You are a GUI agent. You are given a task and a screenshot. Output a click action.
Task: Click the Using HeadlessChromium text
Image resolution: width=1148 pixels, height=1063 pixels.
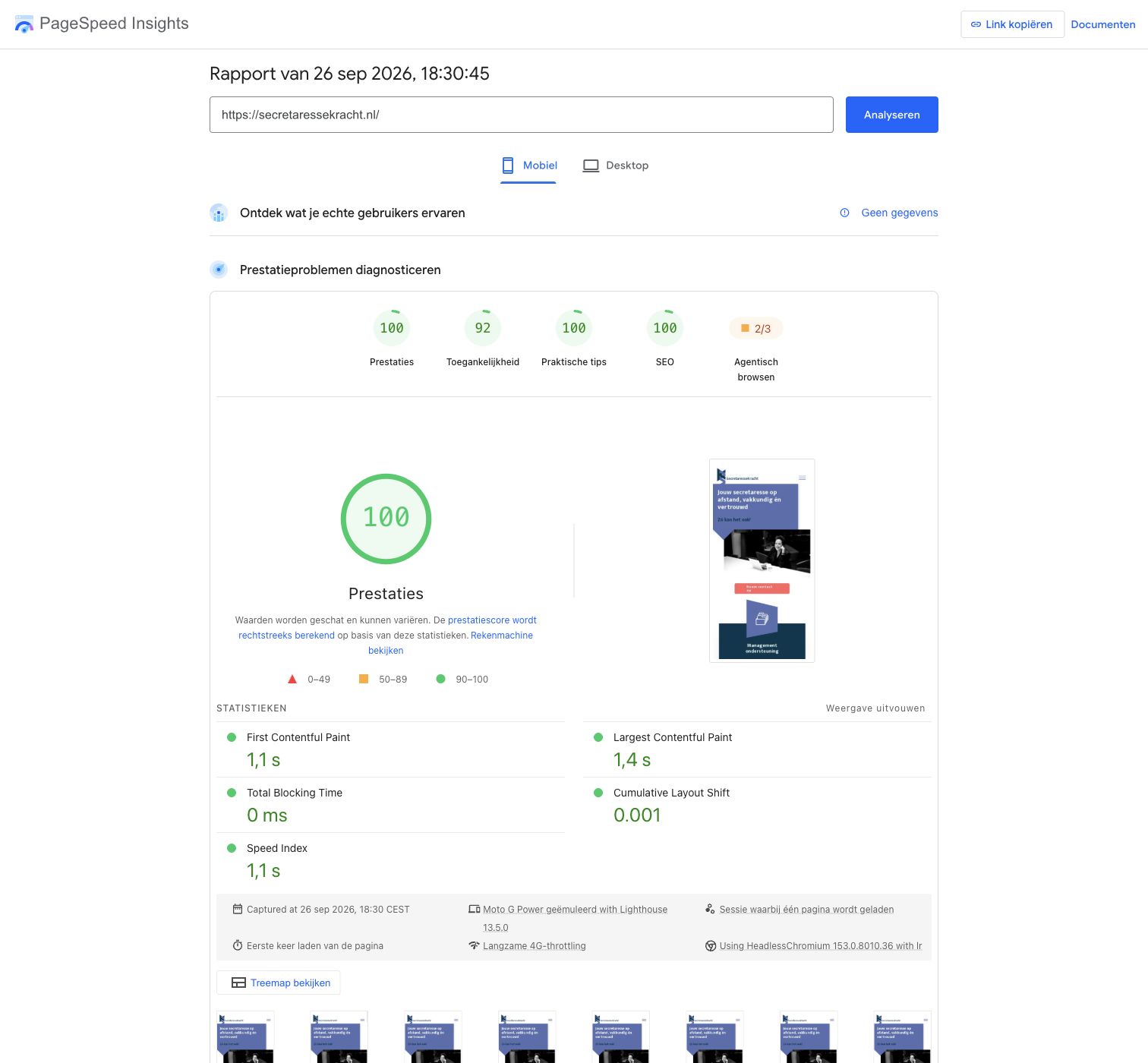pyautogui.click(x=821, y=946)
